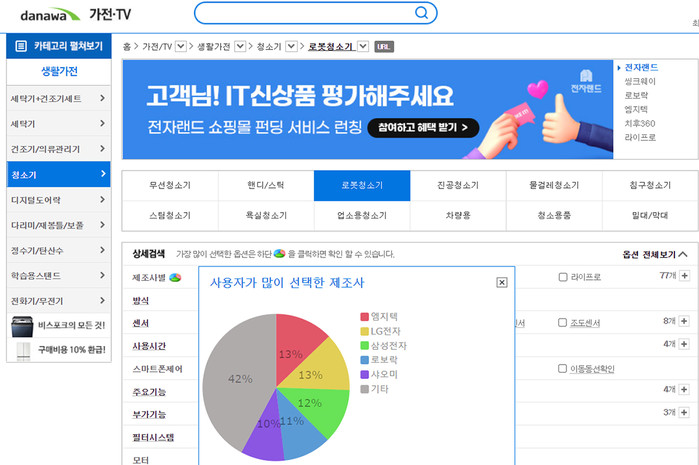This screenshot has width=699, height=465.
Task: Click pie chart icon in 상세검색 hint
Action: tap(280, 254)
